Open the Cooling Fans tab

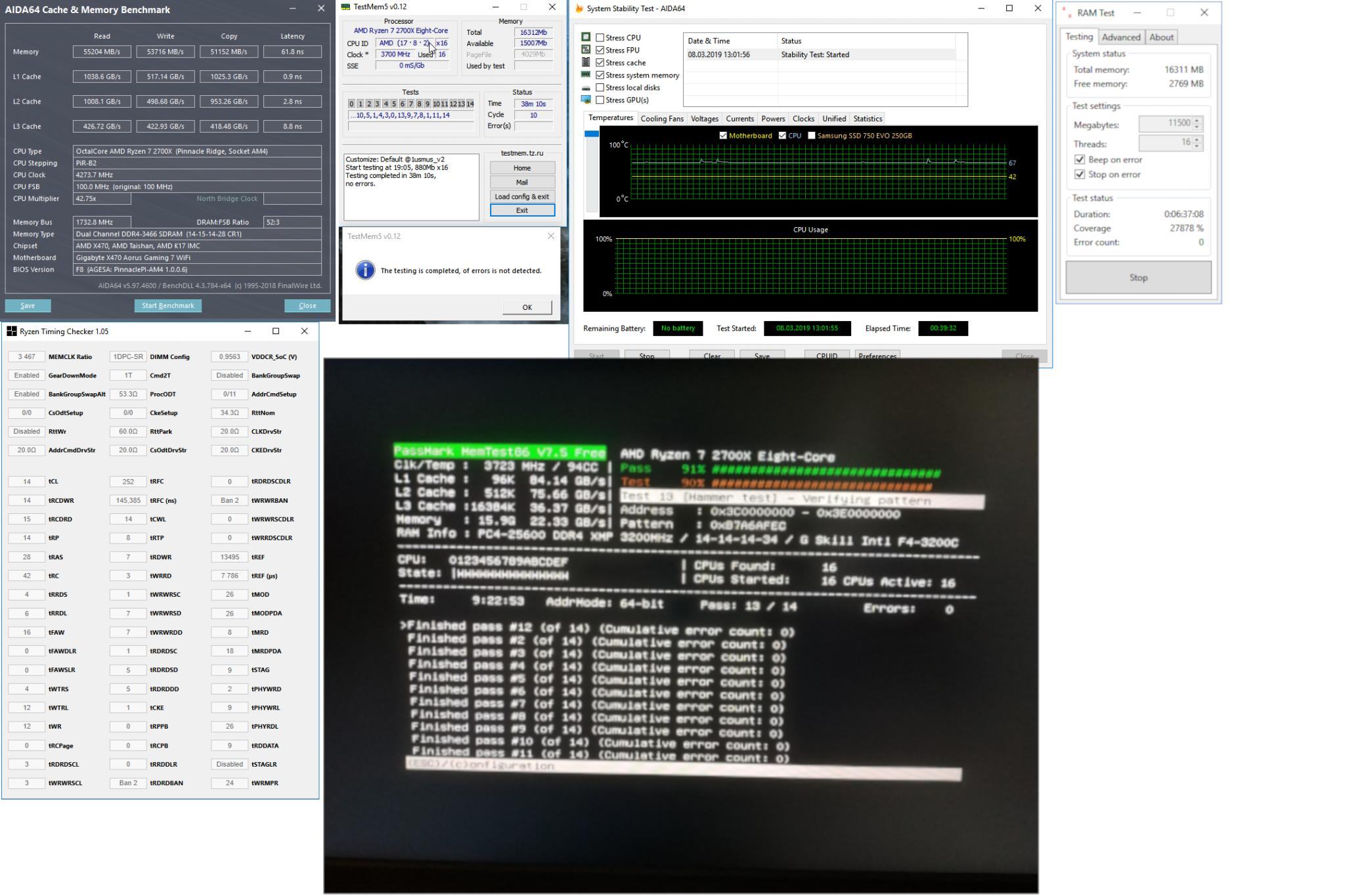(x=661, y=119)
